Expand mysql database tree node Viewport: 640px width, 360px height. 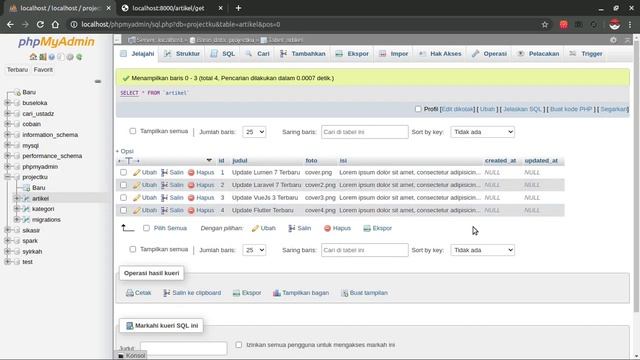pos(7,145)
